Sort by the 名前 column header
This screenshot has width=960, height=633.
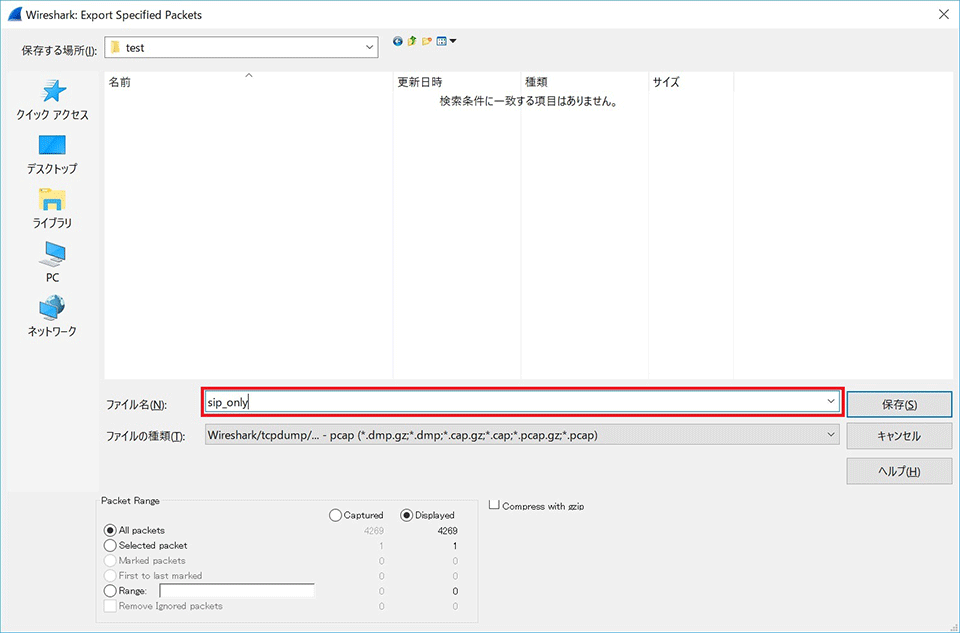(x=249, y=82)
